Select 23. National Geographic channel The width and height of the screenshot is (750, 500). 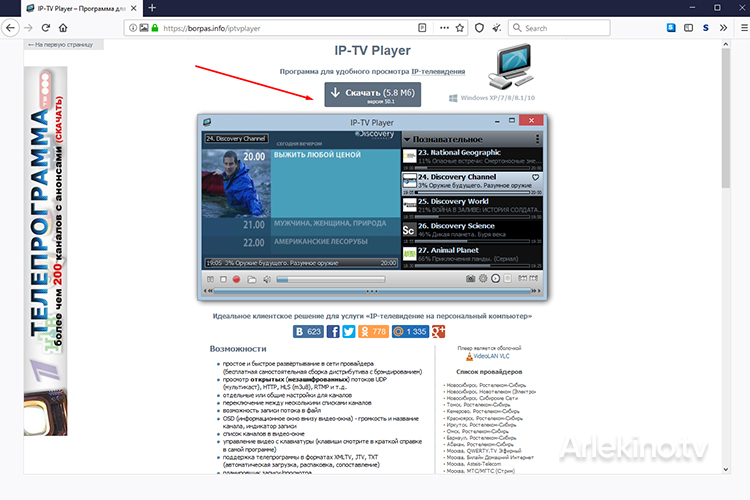[x=472, y=159]
